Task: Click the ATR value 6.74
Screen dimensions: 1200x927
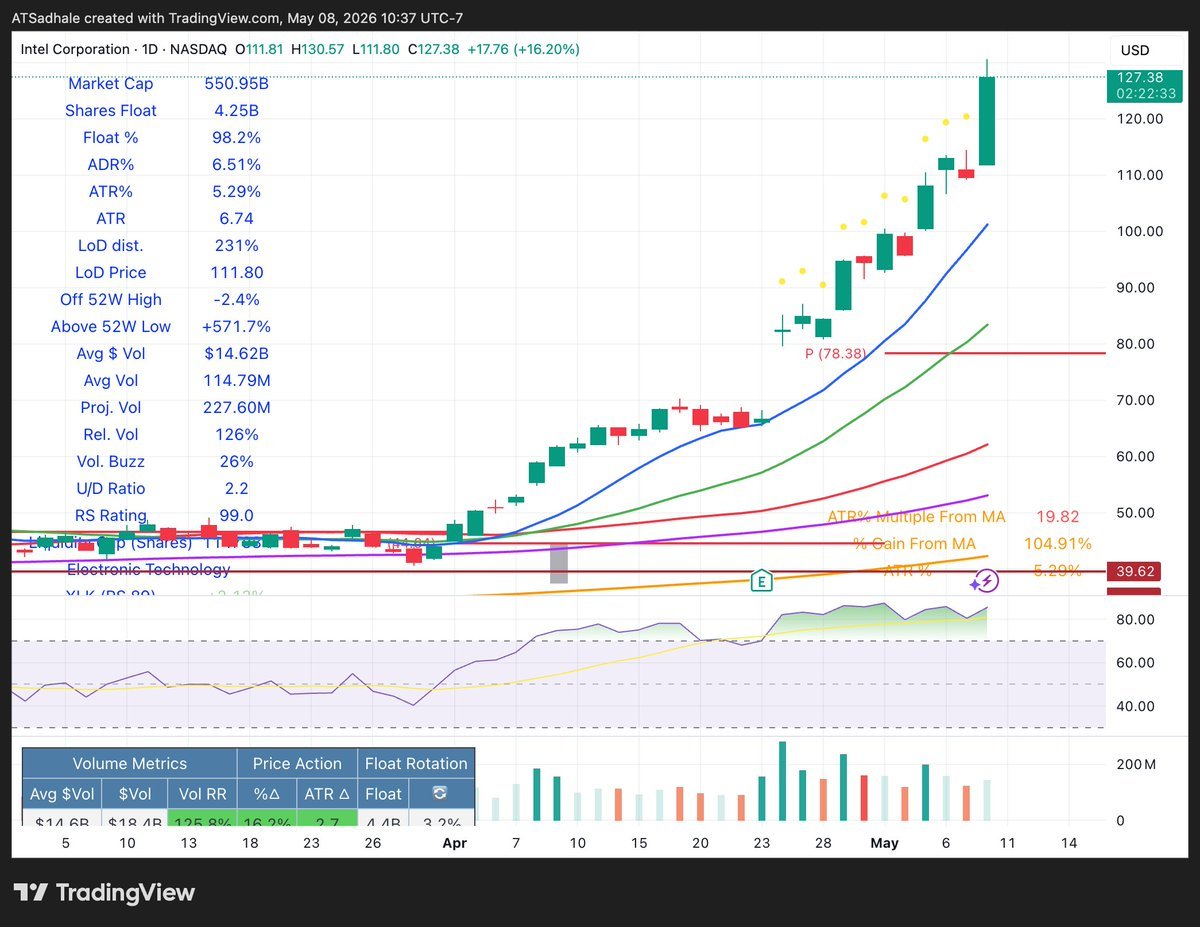Action: click(236, 219)
